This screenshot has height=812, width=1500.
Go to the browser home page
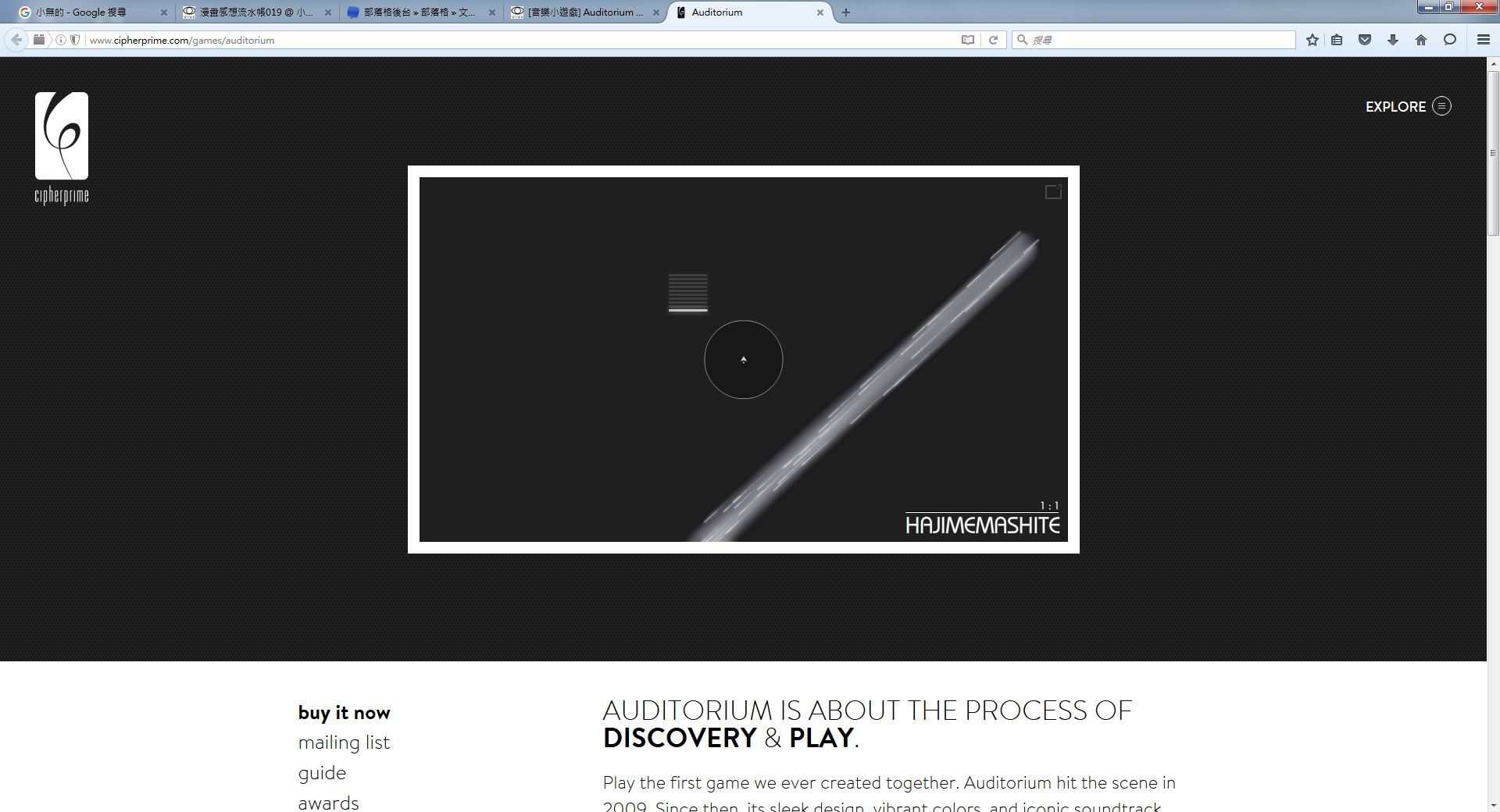point(1421,40)
